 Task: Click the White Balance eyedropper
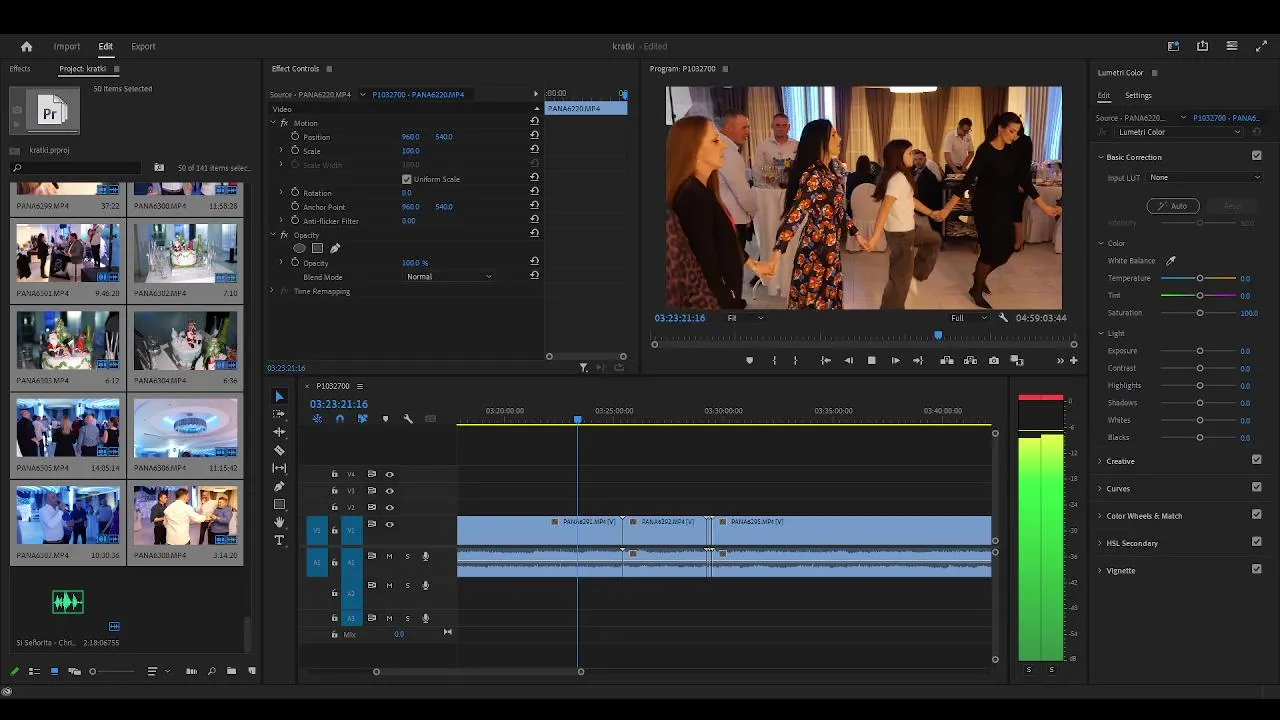click(1171, 261)
